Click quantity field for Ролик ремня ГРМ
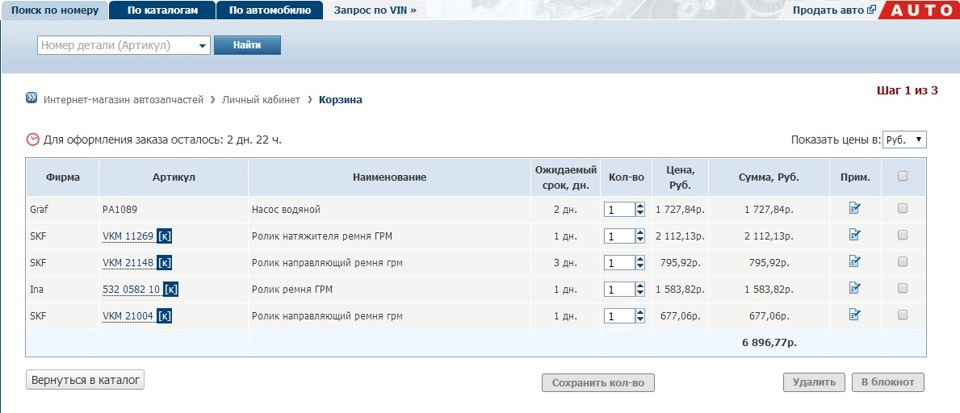This screenshot has width=960, height=413. (620, 289)
